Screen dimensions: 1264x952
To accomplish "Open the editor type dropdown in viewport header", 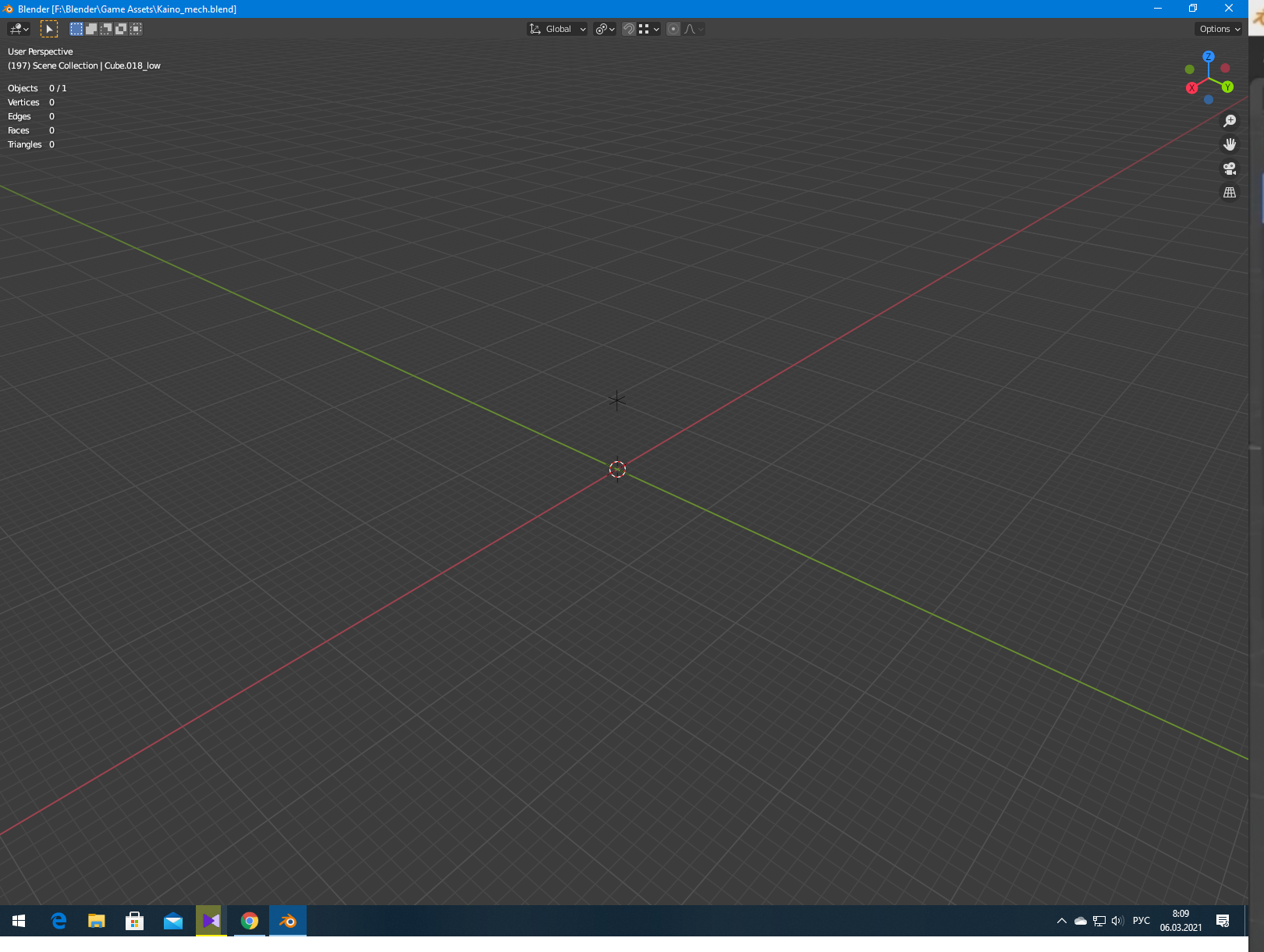I will 18,29.
